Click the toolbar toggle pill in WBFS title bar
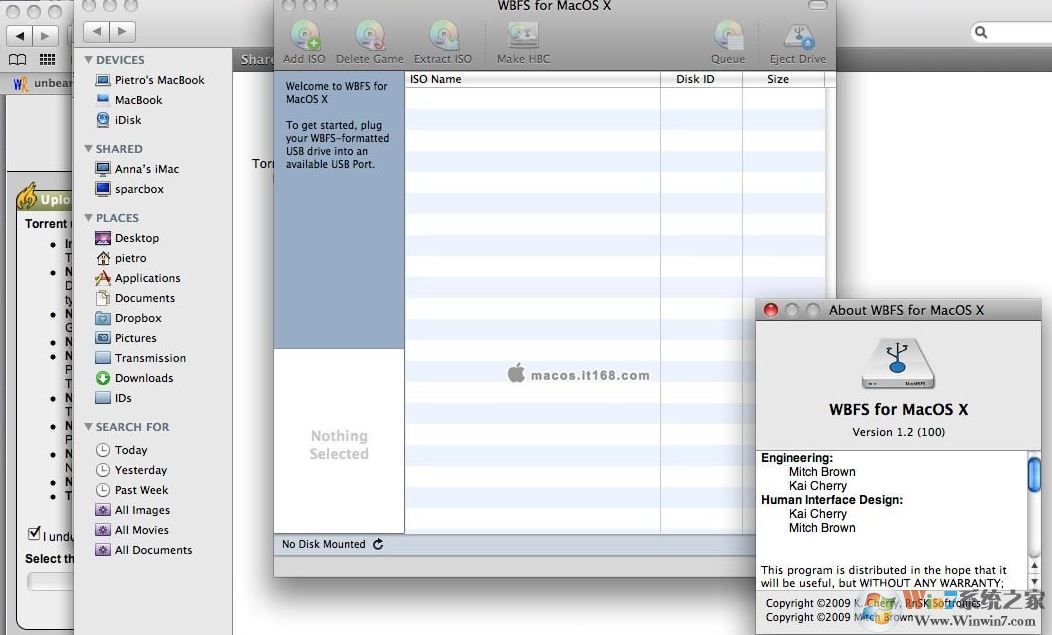Viewport: 1052px width, 635px height. [x=817, y=5]
